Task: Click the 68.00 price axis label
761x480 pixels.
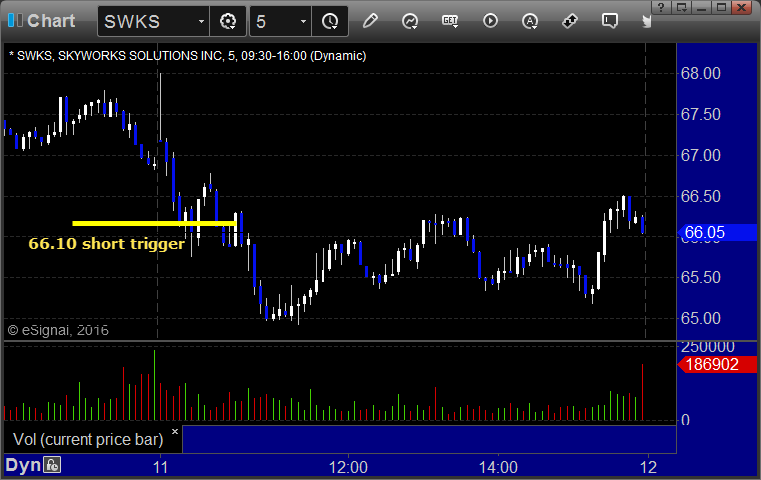Action: point(700,73)
